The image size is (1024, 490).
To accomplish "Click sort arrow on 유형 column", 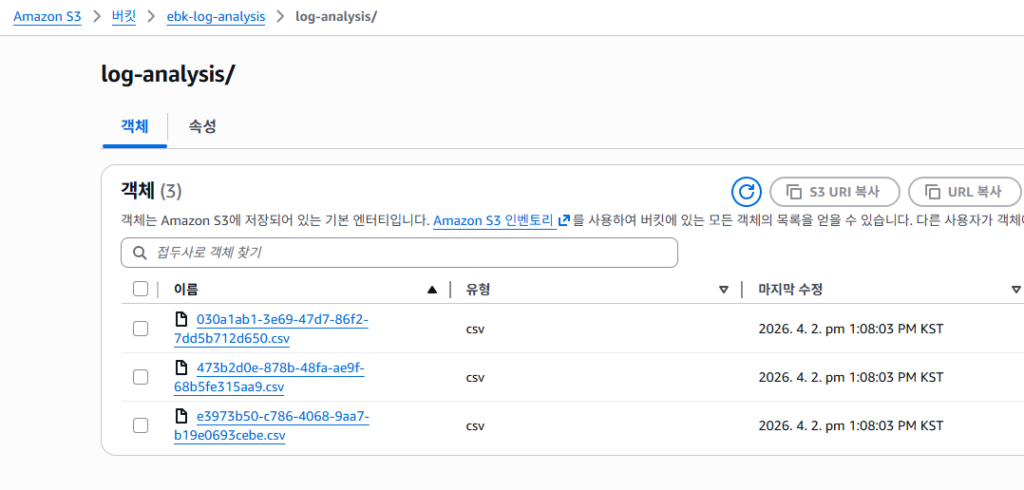I will (x=724, y=290).
